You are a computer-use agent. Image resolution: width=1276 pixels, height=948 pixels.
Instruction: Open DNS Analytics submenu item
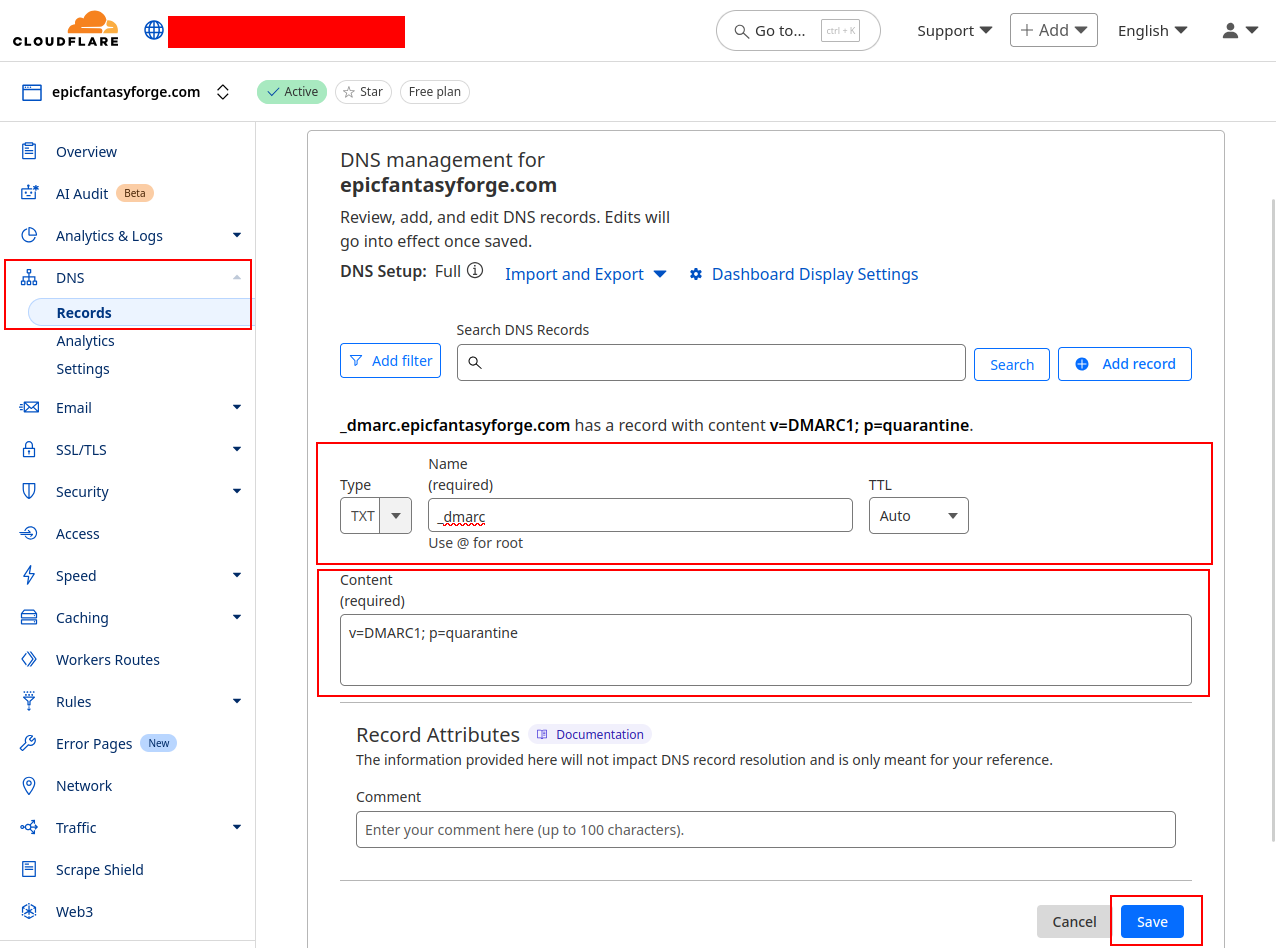[x=85, y=341]
